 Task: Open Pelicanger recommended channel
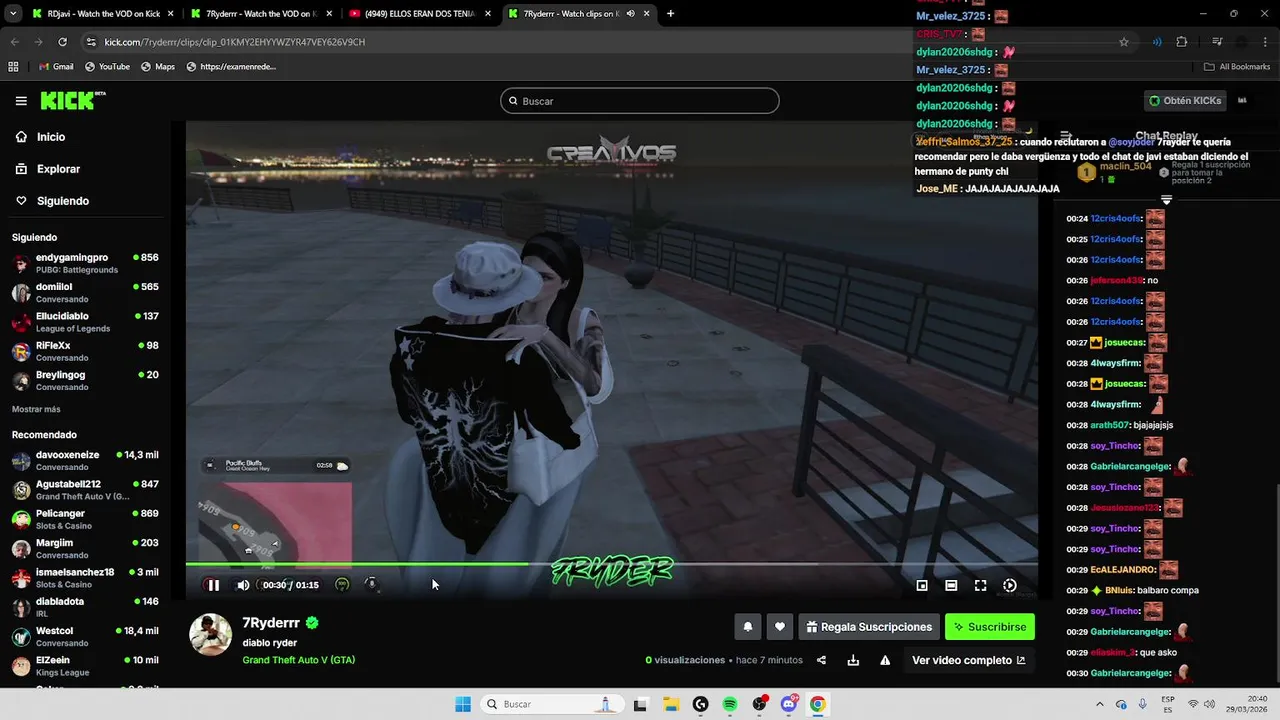(85, 519)
